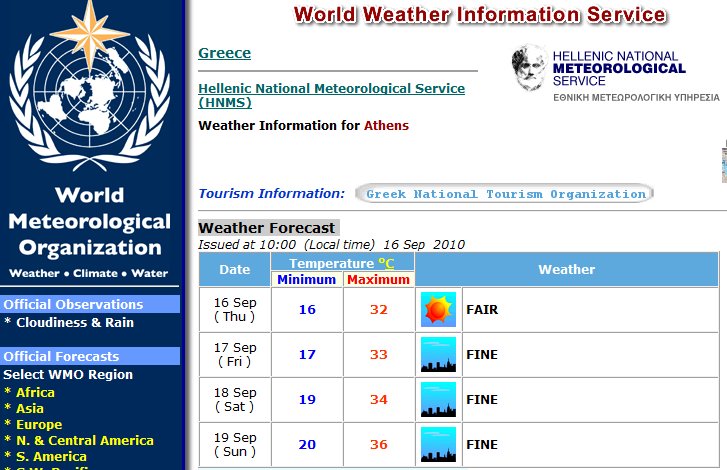Click the skyline weather icon for 17 Sep
The height and width of the screenshot is (470, 727).
[x=438, y=355]
